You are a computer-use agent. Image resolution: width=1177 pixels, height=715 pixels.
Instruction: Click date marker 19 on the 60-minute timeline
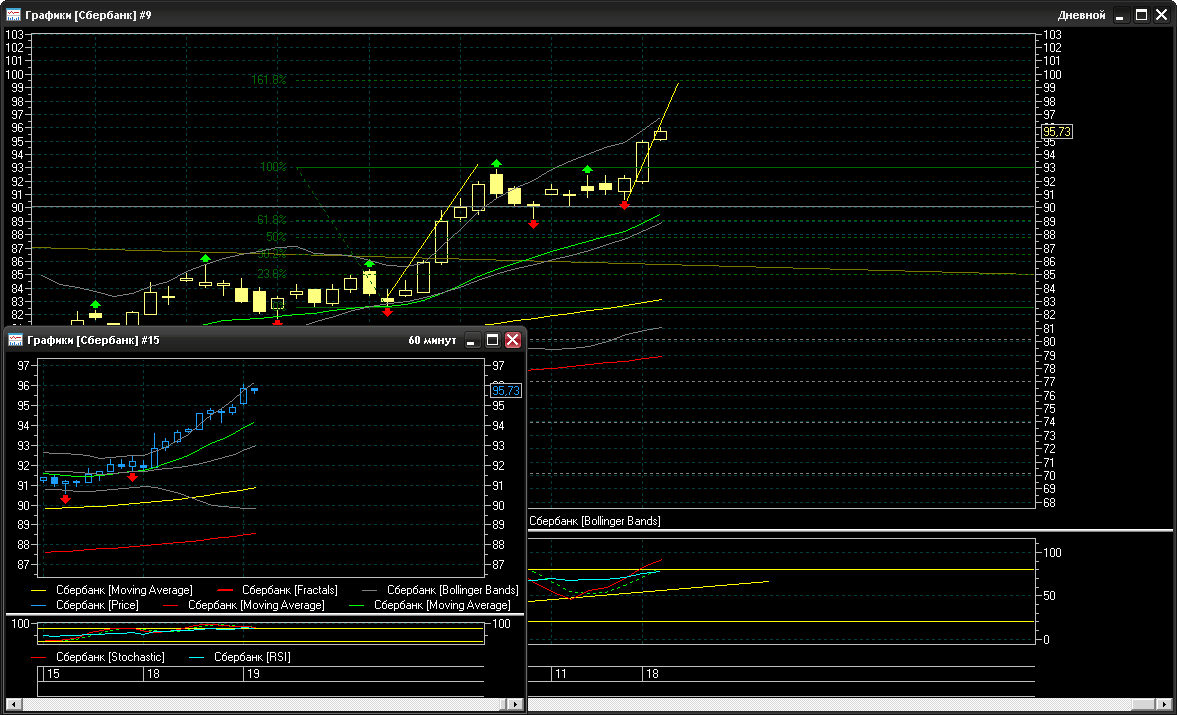254,674
